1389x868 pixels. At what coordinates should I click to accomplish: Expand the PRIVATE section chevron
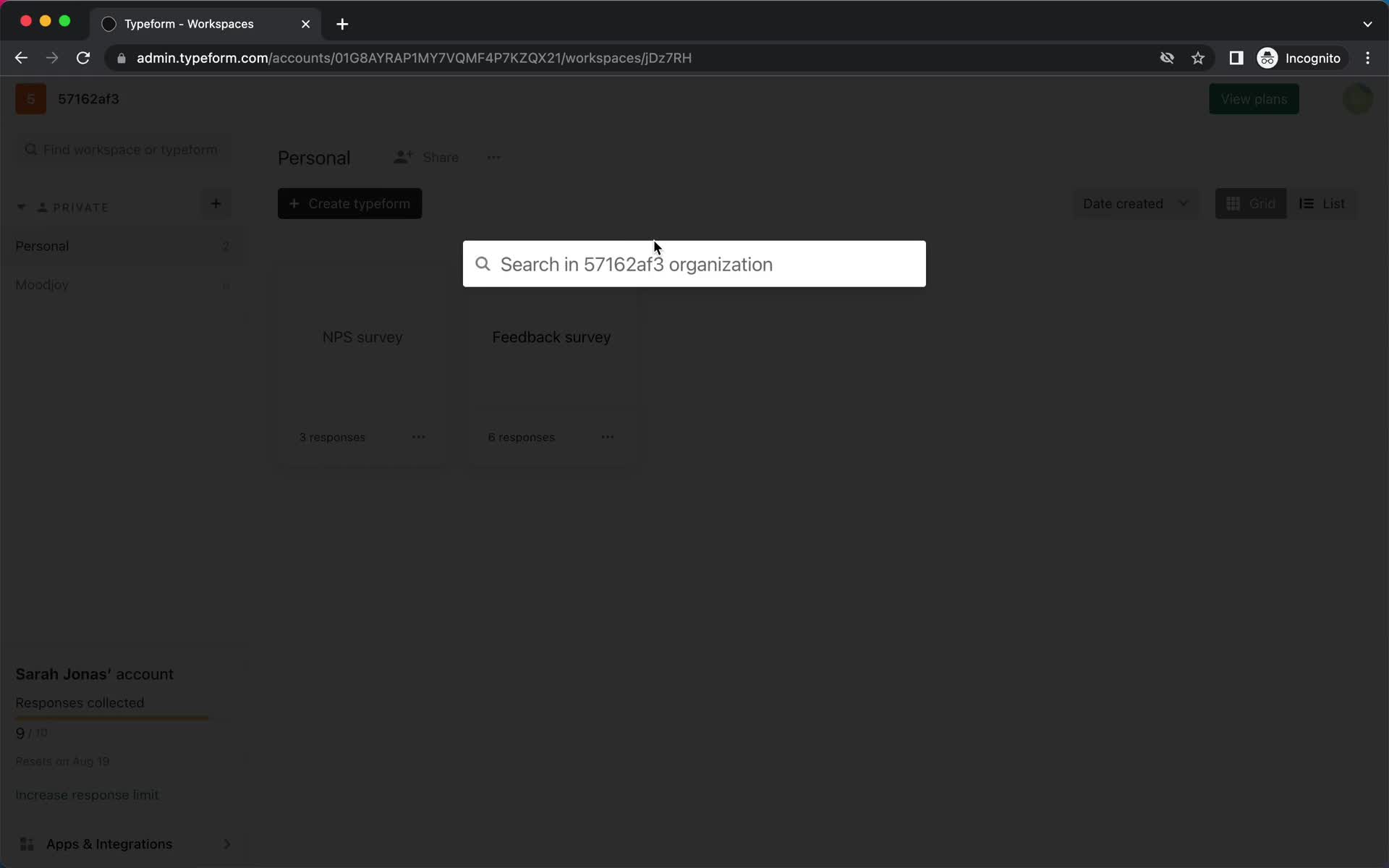22,207
